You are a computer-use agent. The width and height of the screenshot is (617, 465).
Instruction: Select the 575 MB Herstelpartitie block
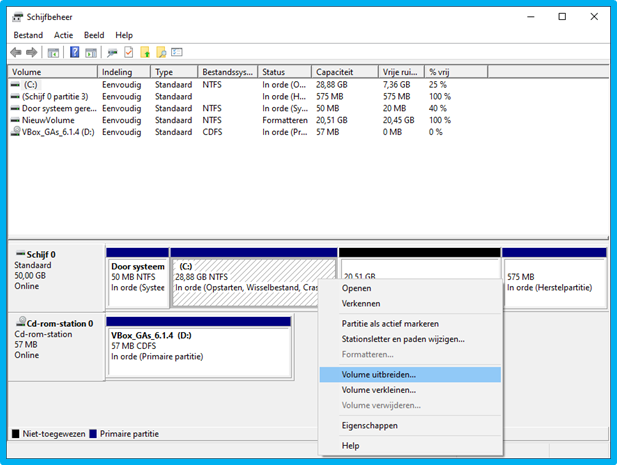(x=554, y=281)
